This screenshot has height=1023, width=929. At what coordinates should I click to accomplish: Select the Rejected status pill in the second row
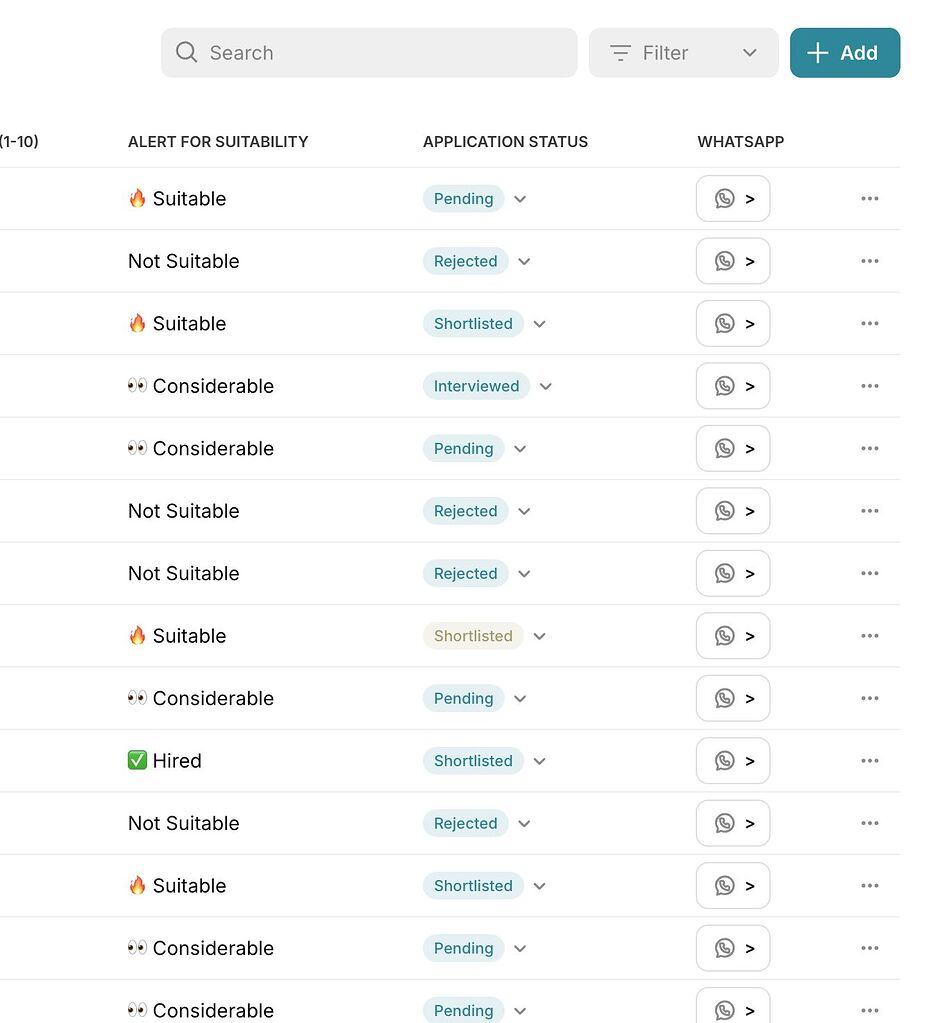coord(465,261)
